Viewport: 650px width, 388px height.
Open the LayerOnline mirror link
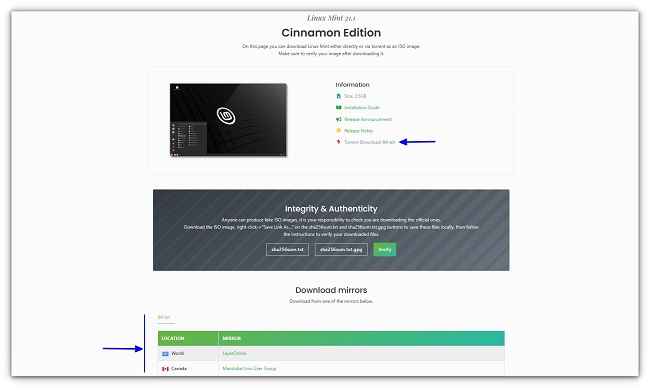[234, 354]
